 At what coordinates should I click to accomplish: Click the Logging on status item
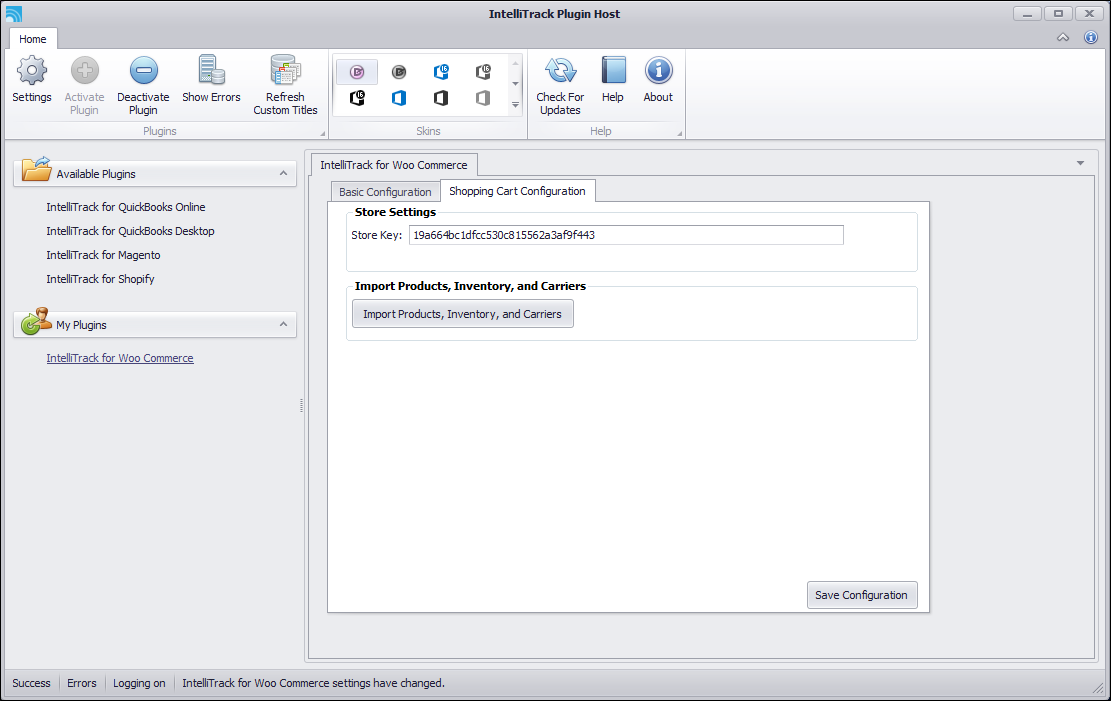click(139, 683)
